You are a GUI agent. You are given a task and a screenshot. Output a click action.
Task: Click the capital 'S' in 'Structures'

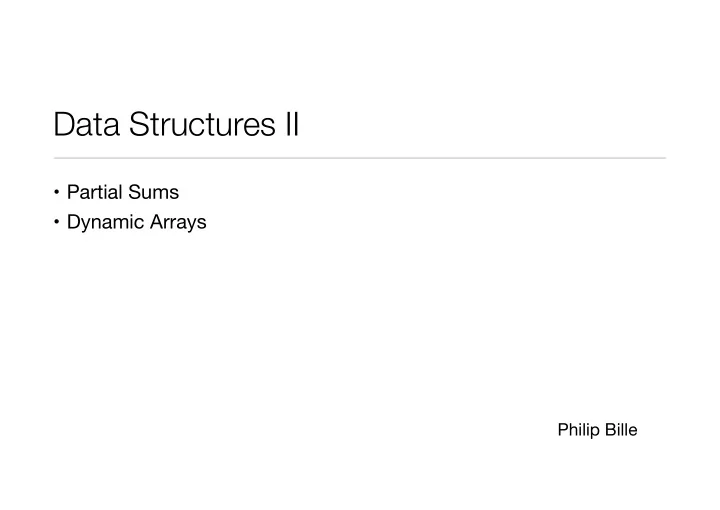pos(139,124)
